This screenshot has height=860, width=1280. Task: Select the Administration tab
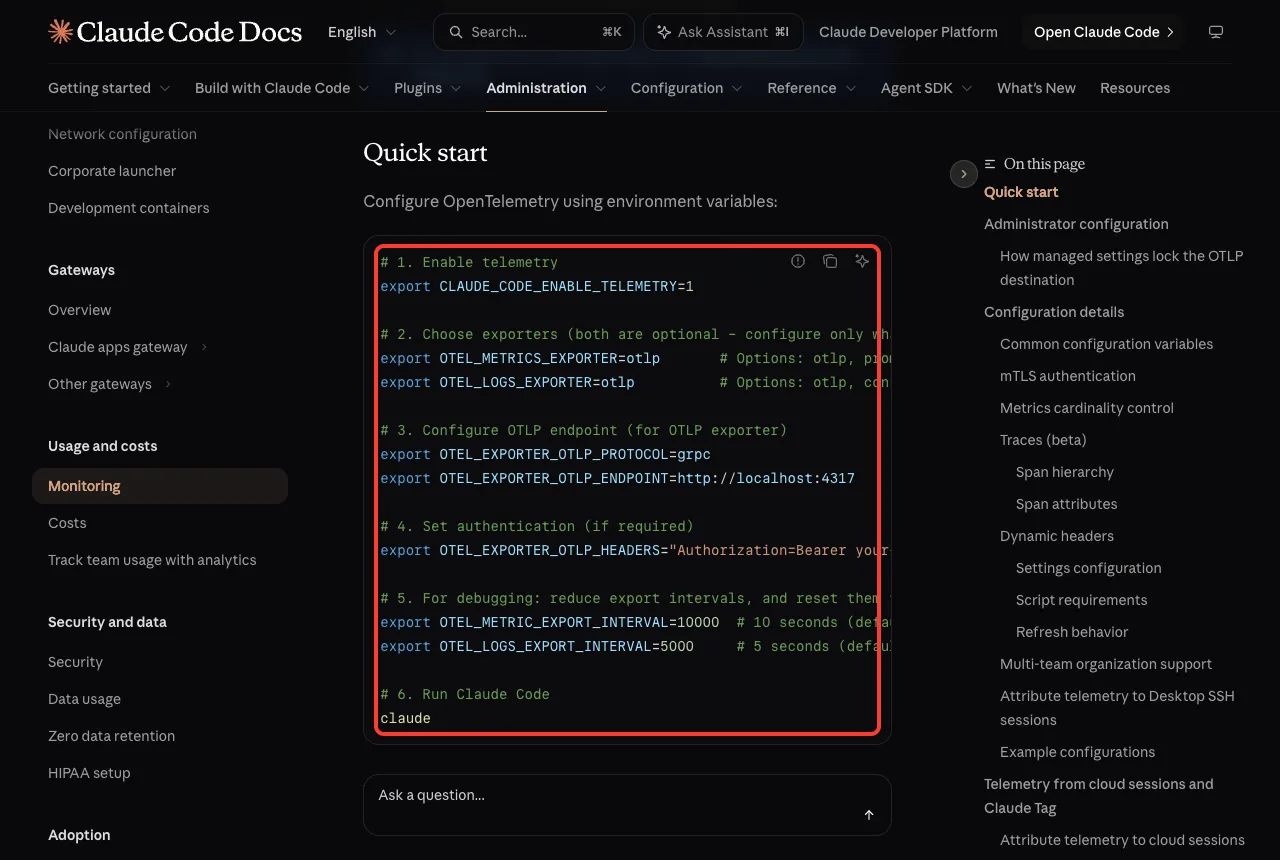(x=546, y=88)
